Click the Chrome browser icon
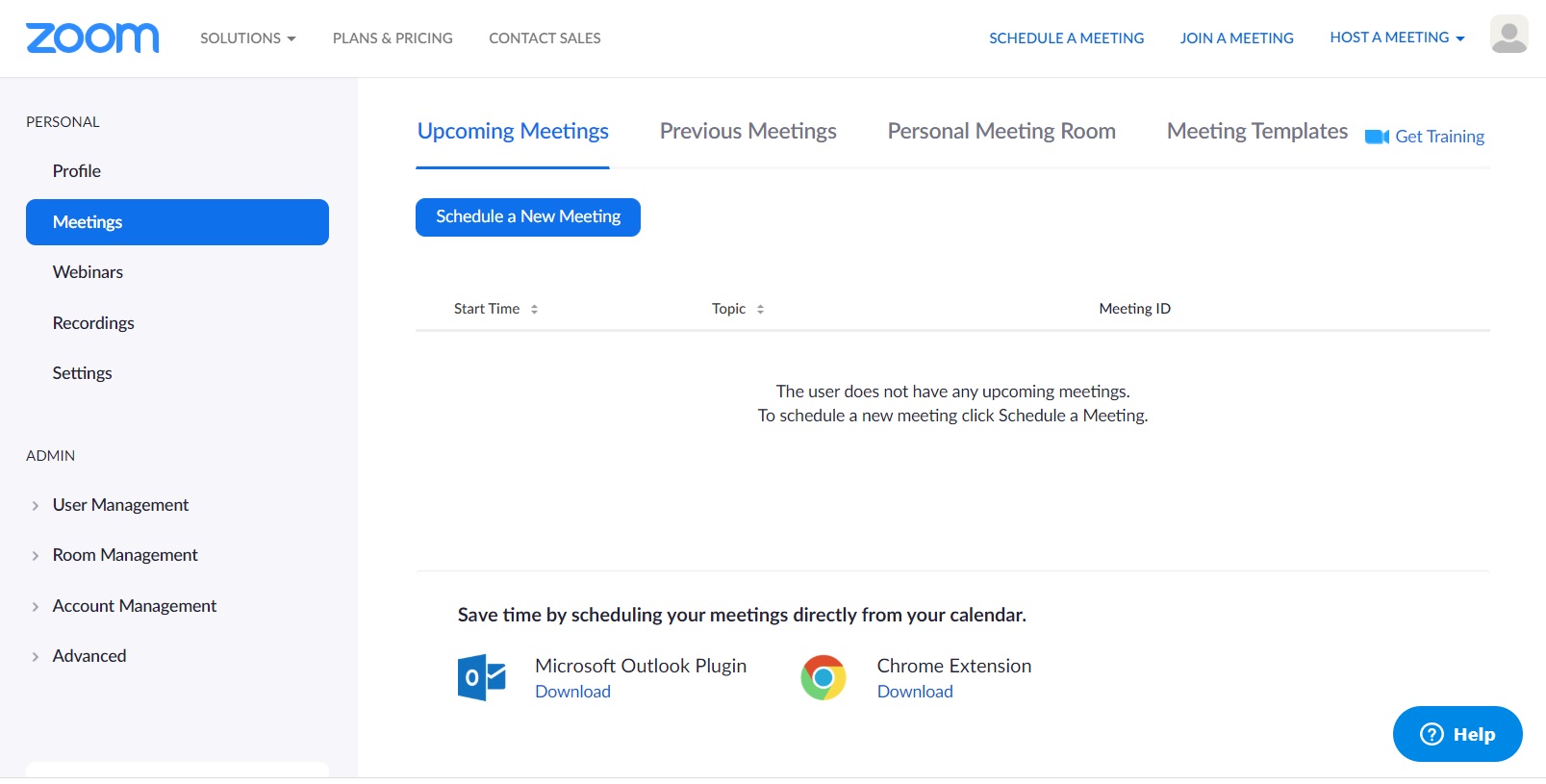 pyautogui.click(x=824, y=677)
